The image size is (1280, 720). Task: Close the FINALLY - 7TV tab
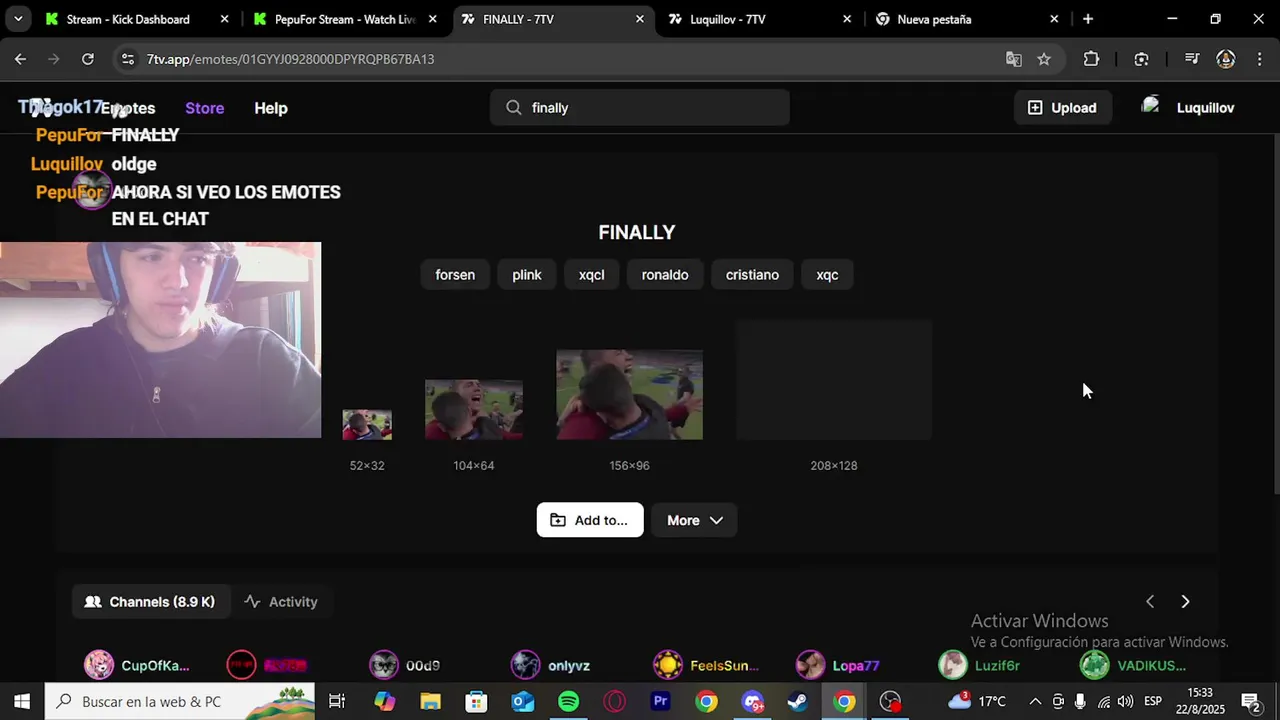coord(640,19)
